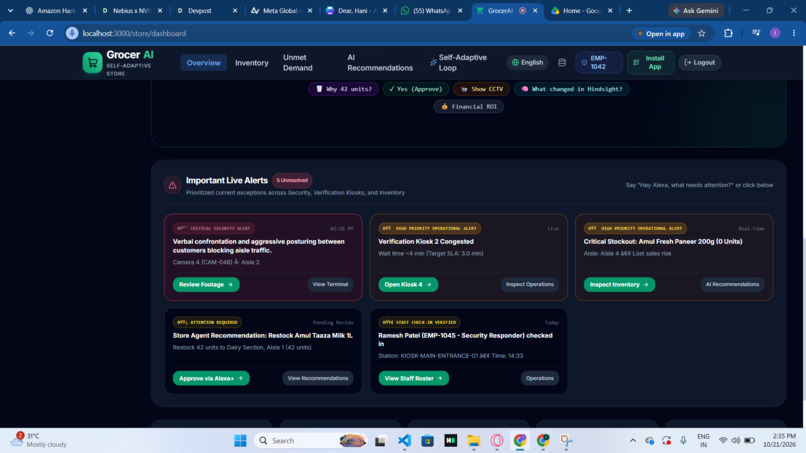
Task: Click the 5 Unresolved badge
Action: [x=292, y=180]
